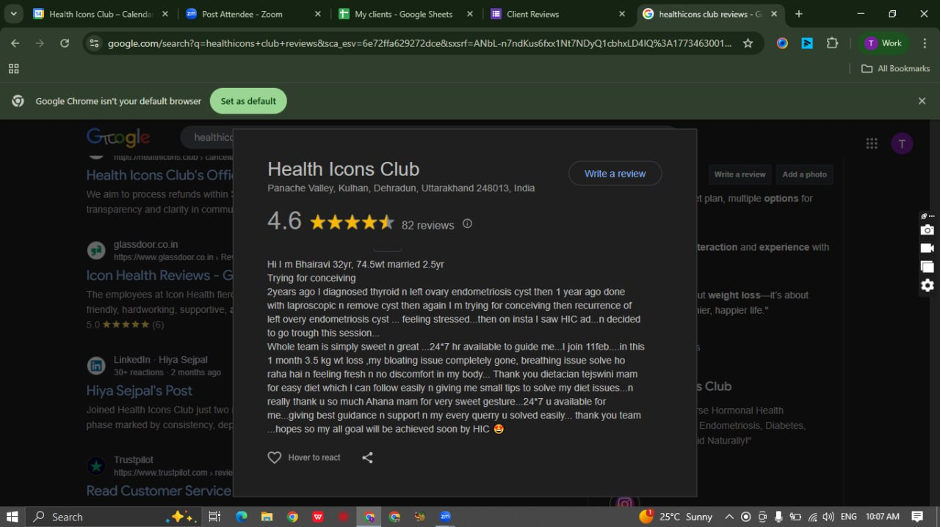The height and width of the screenshot is (527, 941).
Task: Open weather widget 25°C Sunny
Action: pyautogui.click(x=676, y=516)
